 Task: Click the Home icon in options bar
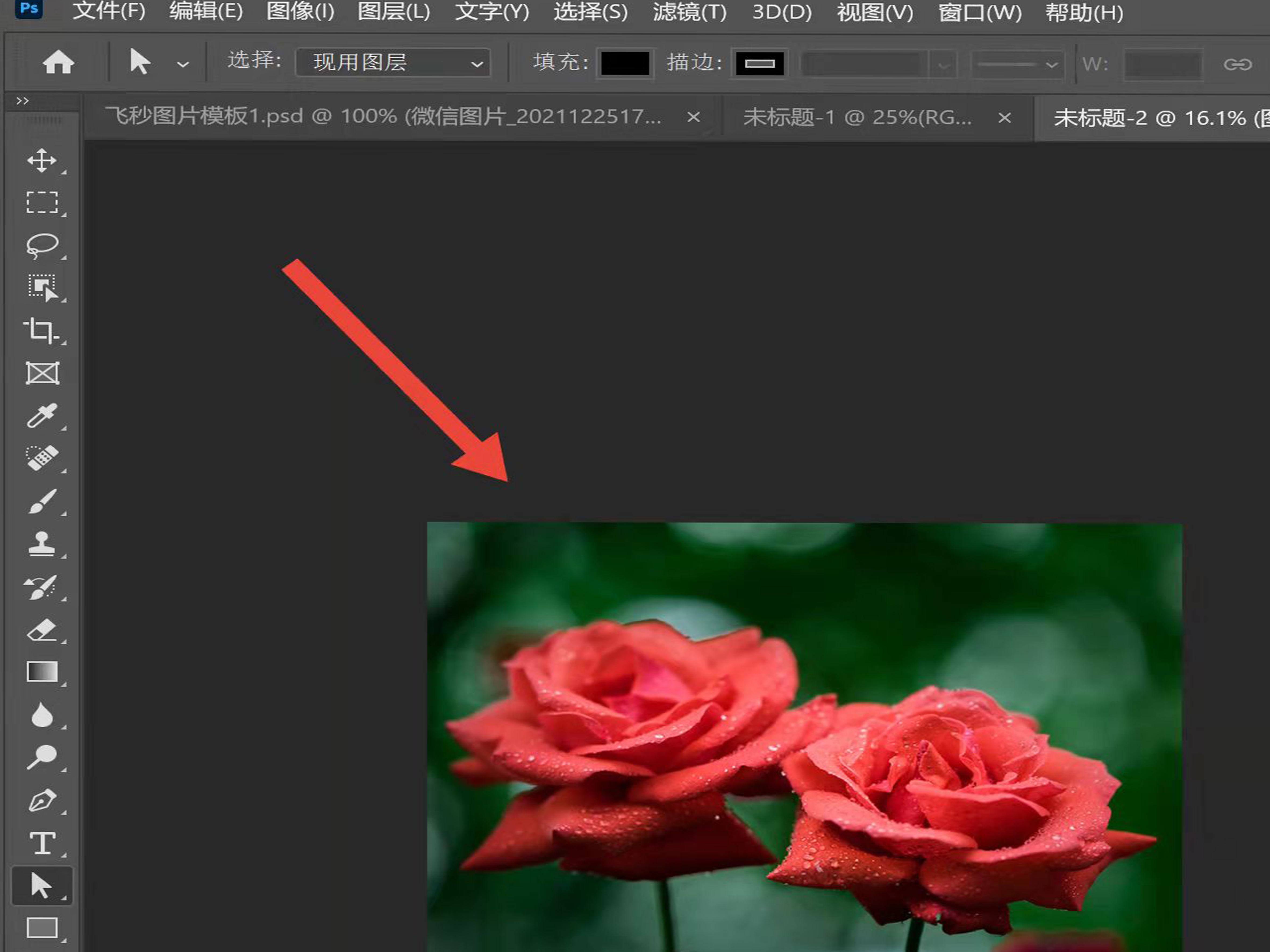pyautogui.click(x=59, y=62)
